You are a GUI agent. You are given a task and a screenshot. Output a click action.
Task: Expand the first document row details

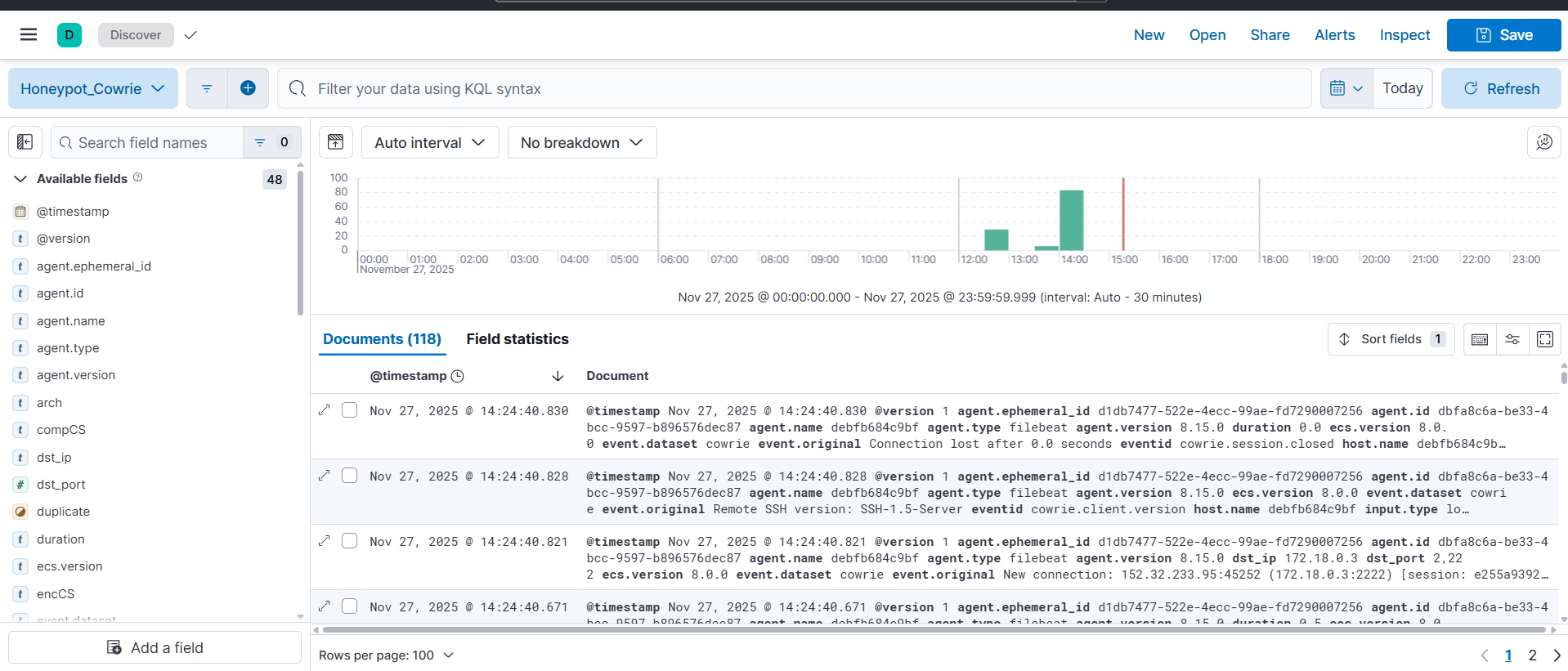325,410
